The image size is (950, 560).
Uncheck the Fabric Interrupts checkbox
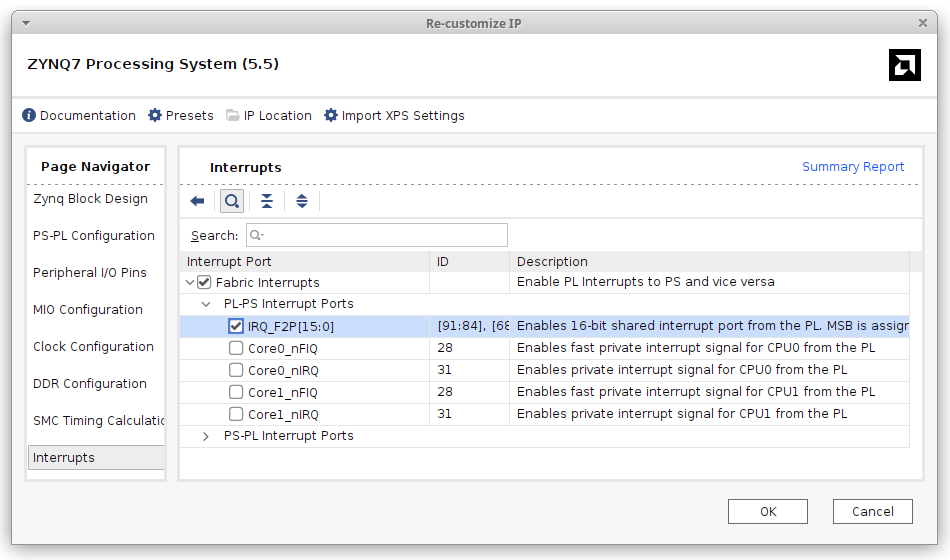[x=204, y=283]
